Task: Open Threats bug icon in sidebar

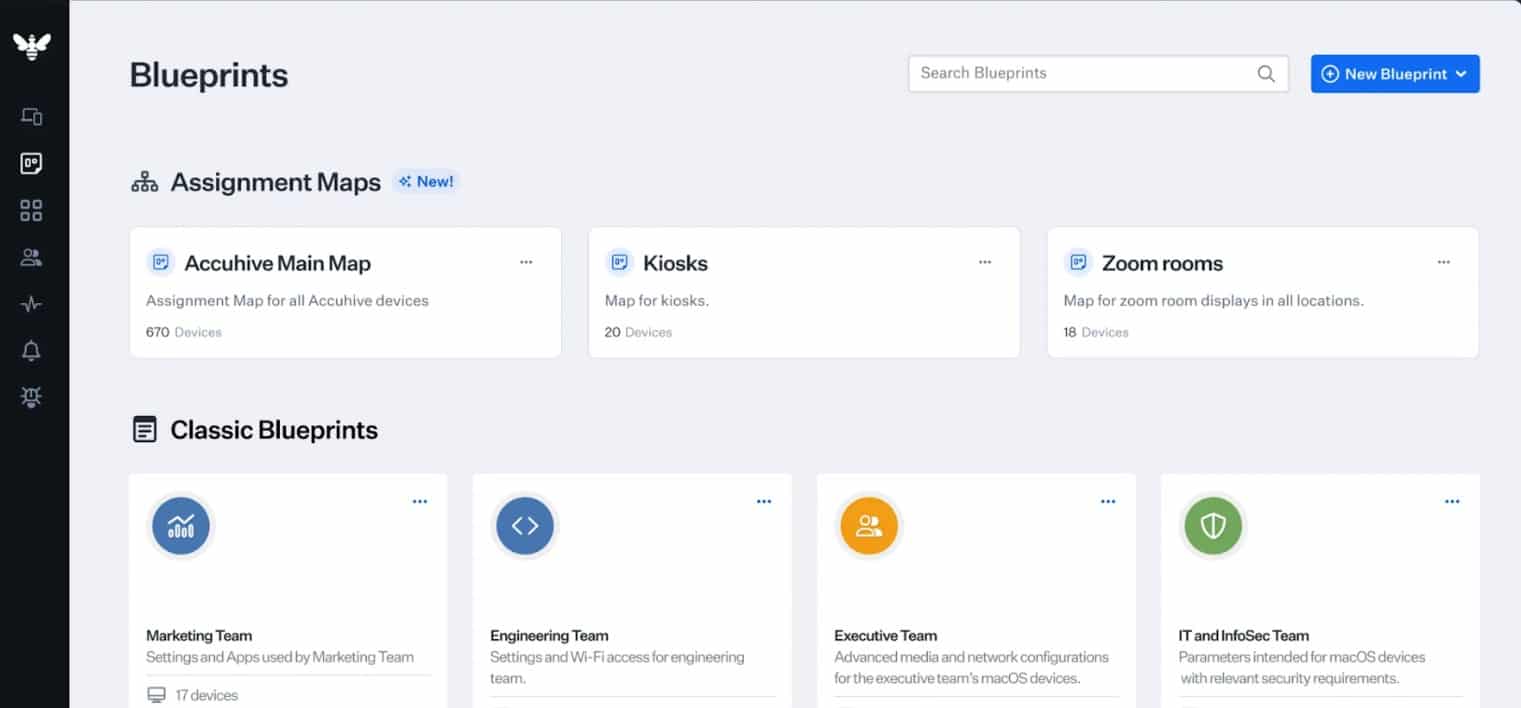Action: click(32, 398)
